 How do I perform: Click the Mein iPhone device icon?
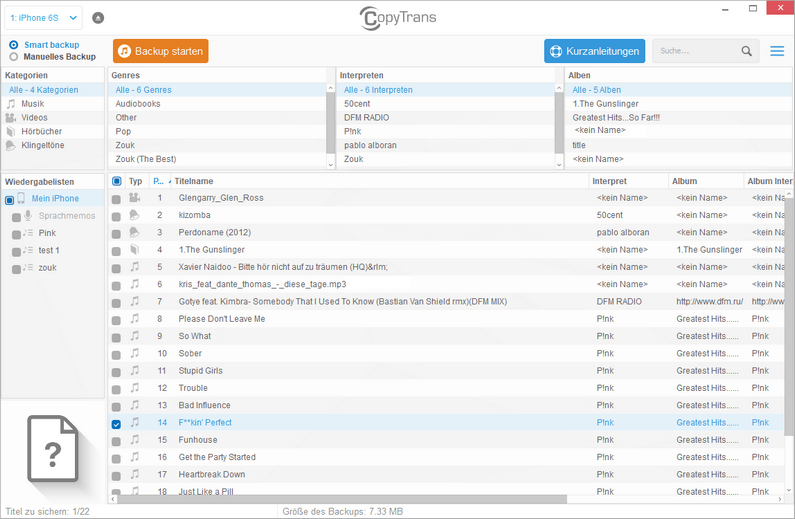[x=21, y=198]
